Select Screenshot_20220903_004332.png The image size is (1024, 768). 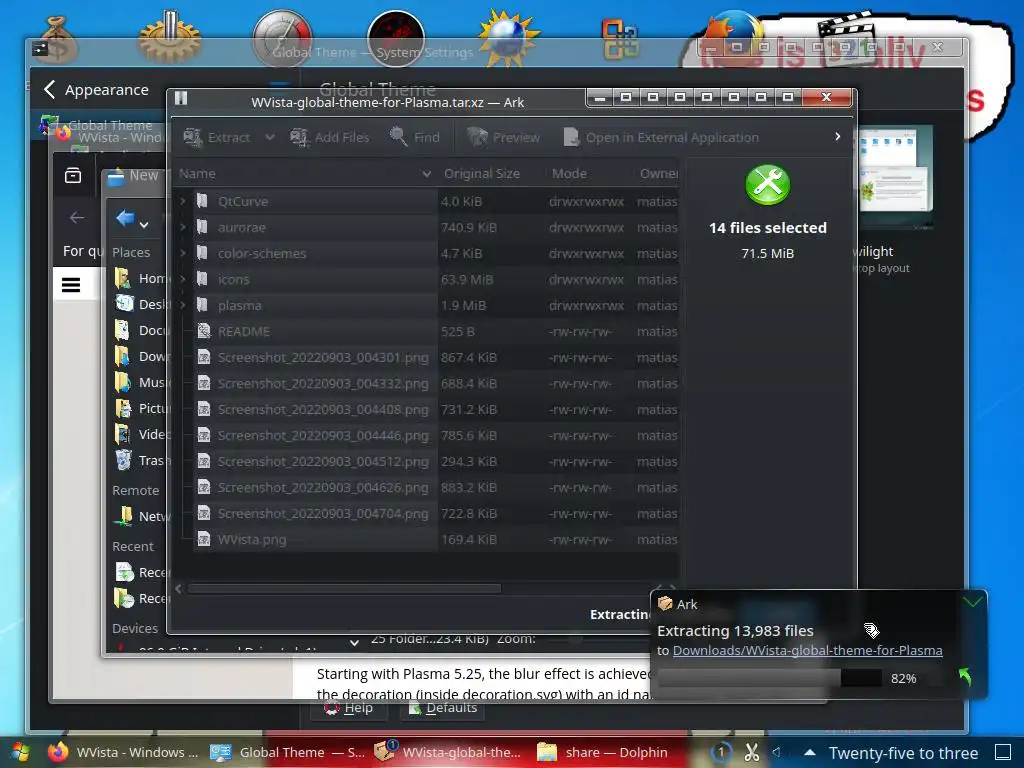[x=428, y=383]
